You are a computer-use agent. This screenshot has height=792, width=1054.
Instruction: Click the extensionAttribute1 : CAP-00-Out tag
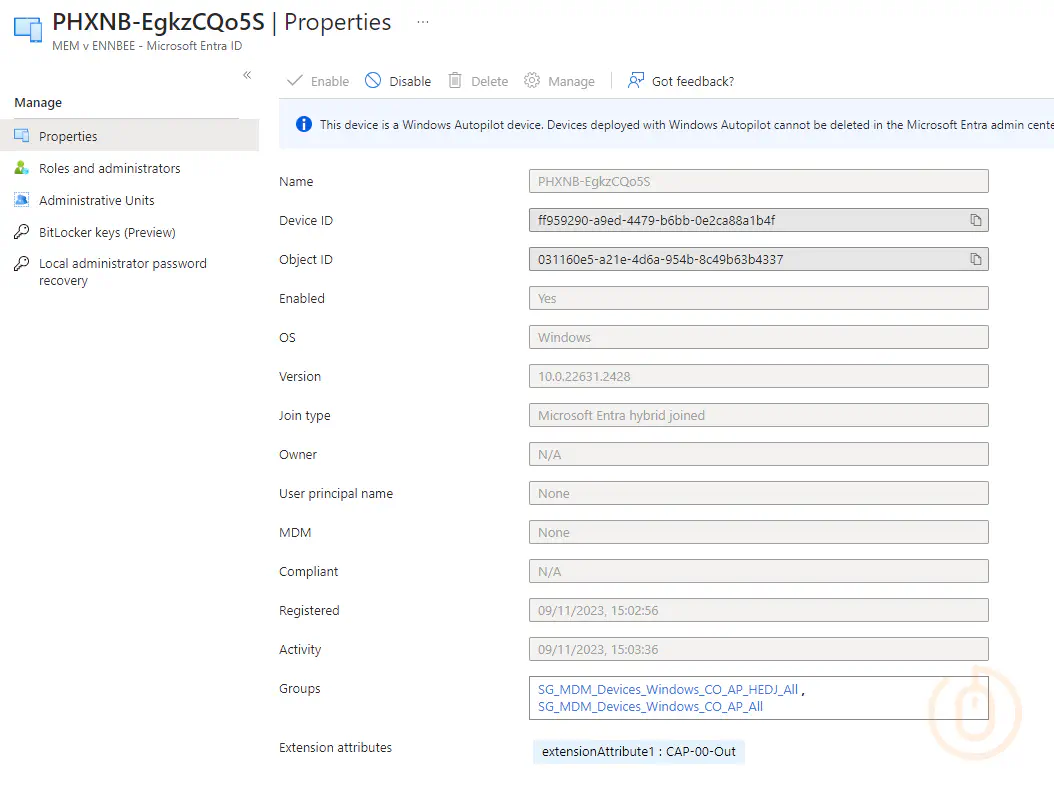click(639, 752)
